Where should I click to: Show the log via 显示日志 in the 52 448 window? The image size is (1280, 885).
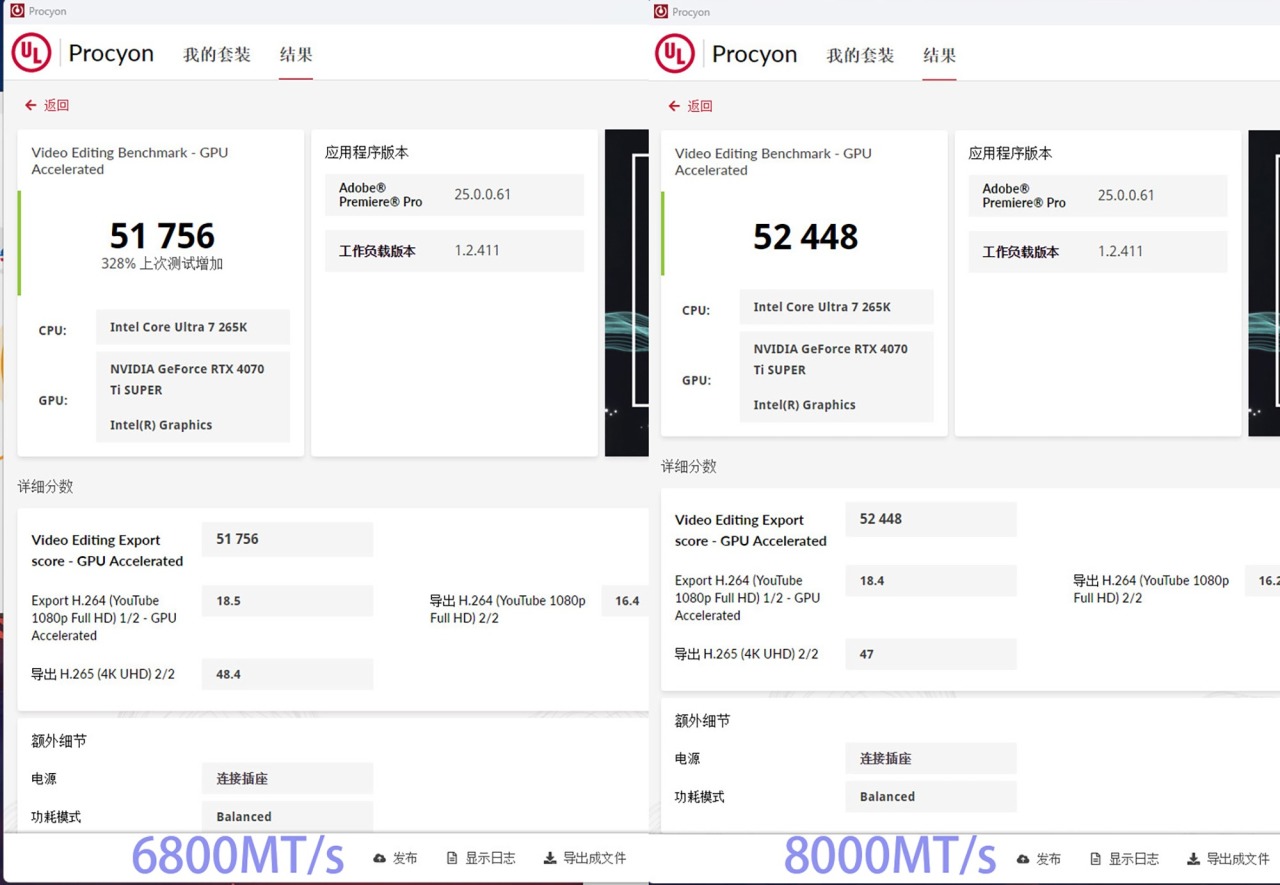coord(1124,859)
